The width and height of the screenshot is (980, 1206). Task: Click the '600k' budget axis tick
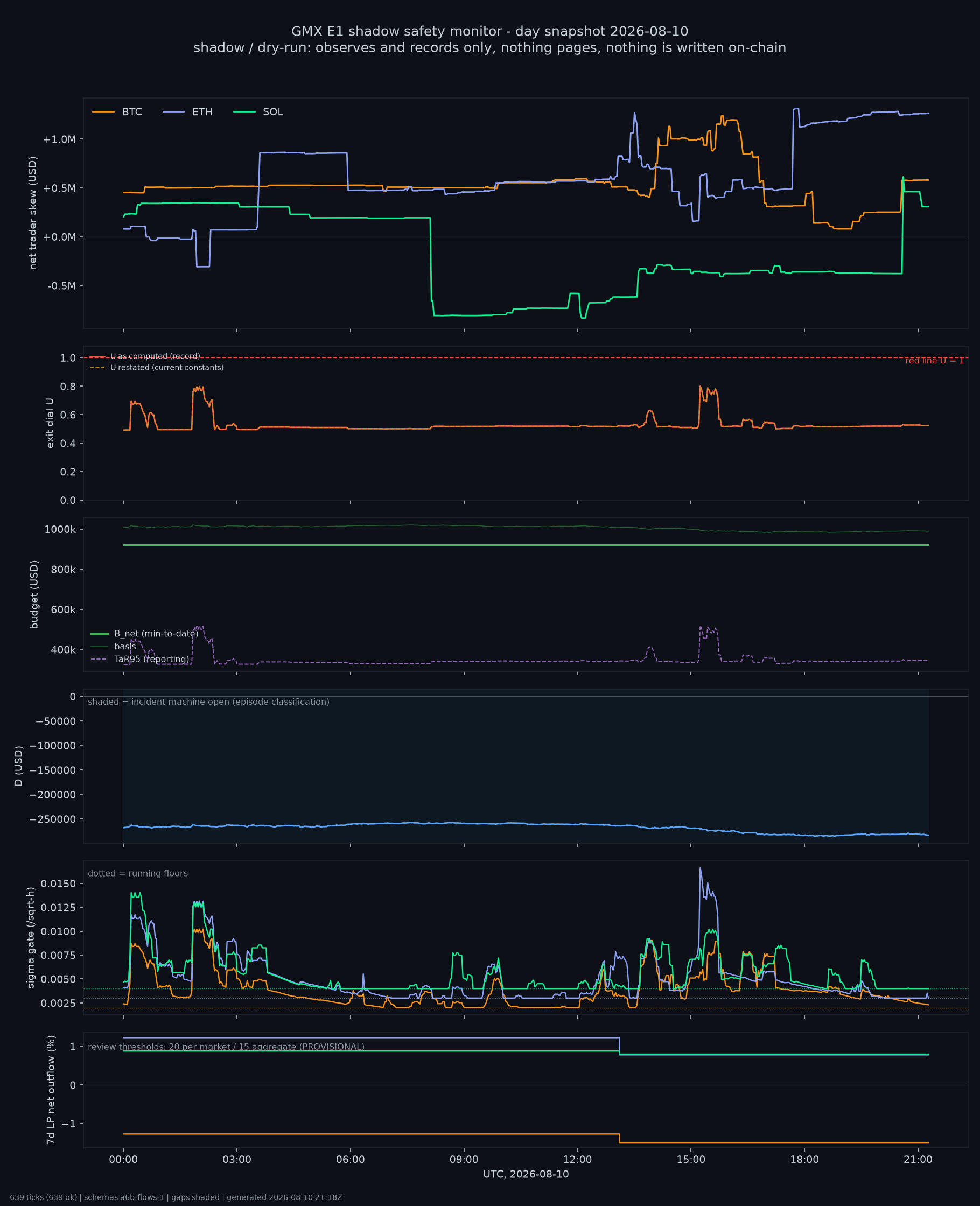click(63, 609)
